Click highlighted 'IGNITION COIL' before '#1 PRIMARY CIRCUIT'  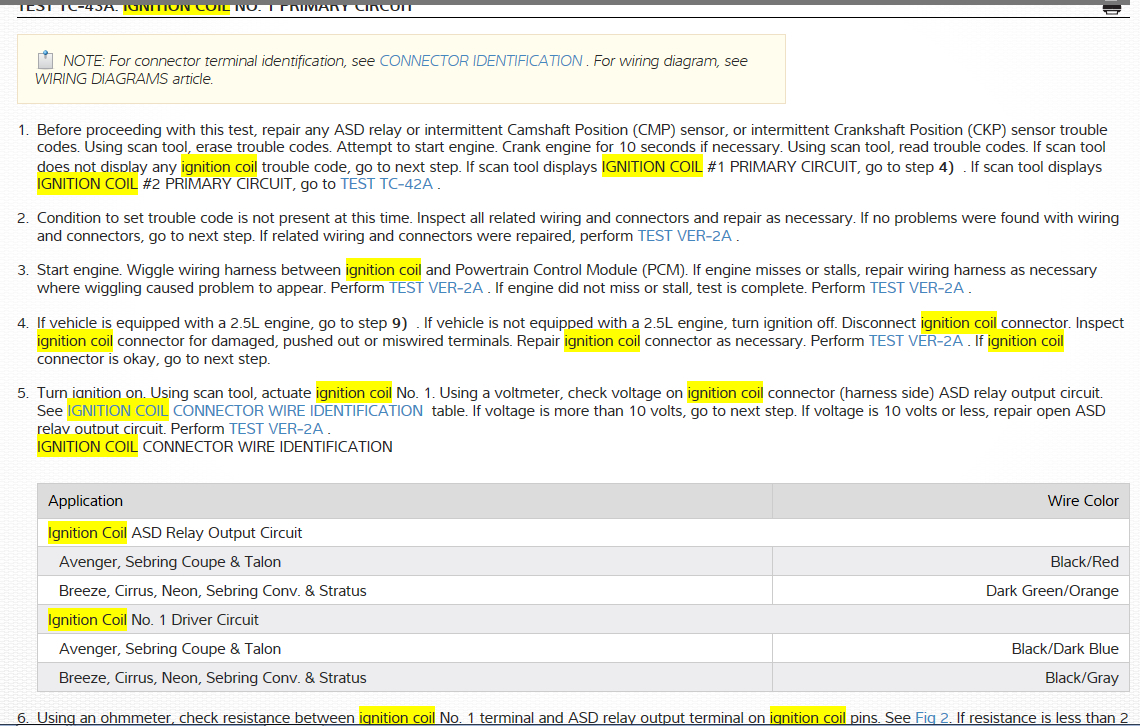click(652, 167)
